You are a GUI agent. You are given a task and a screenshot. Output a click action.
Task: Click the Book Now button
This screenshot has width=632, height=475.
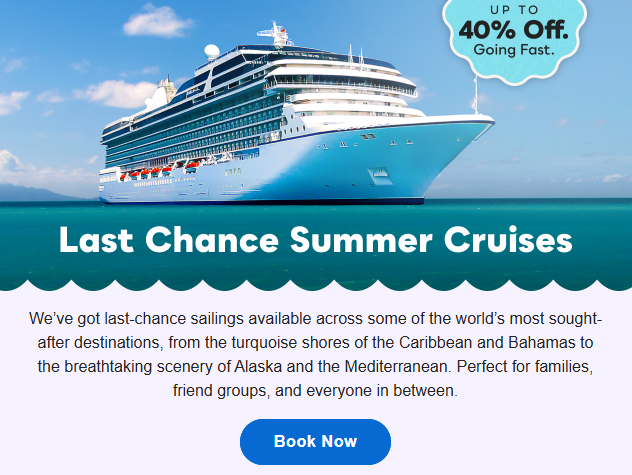click(x=315, y=441)
